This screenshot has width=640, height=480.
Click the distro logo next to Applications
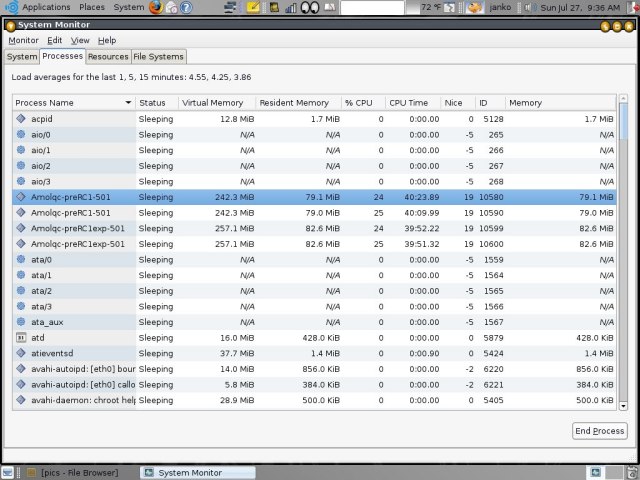[x=11, y=7]
